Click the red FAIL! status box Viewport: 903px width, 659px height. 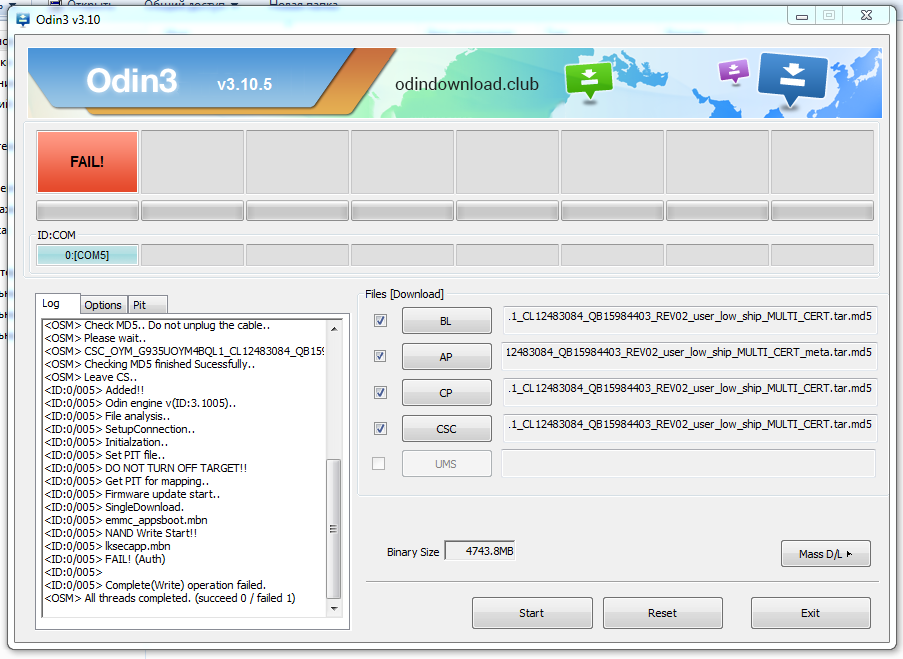(x=87, y=162)
